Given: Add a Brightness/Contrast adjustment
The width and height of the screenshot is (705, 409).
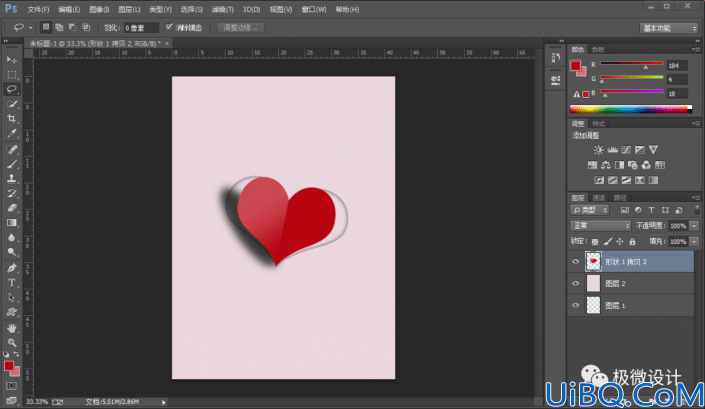Looking at the screenshot, I should tap(598, 150).
